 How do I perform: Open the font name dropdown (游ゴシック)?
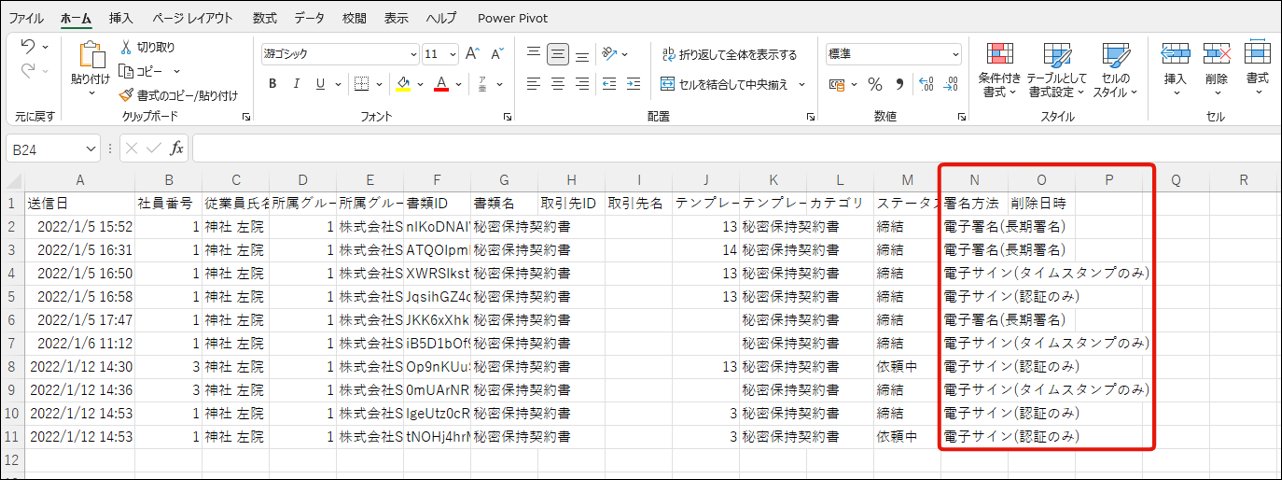[413, 54]
